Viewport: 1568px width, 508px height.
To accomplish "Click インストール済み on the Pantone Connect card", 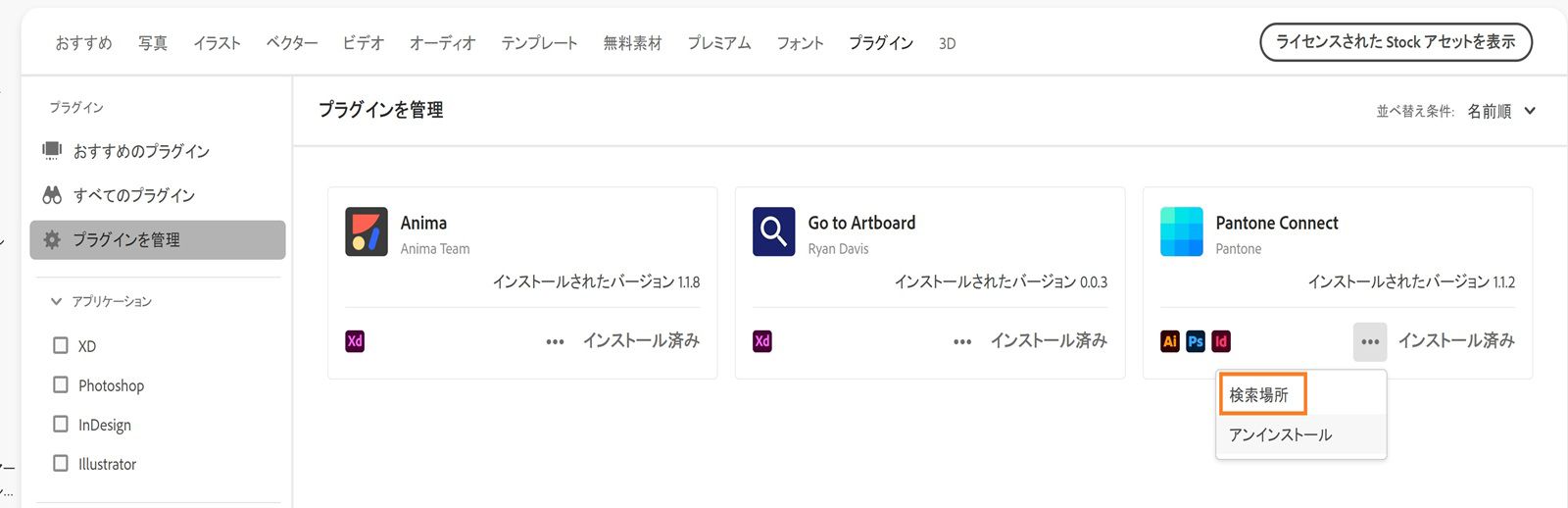I will (1456, 340).
